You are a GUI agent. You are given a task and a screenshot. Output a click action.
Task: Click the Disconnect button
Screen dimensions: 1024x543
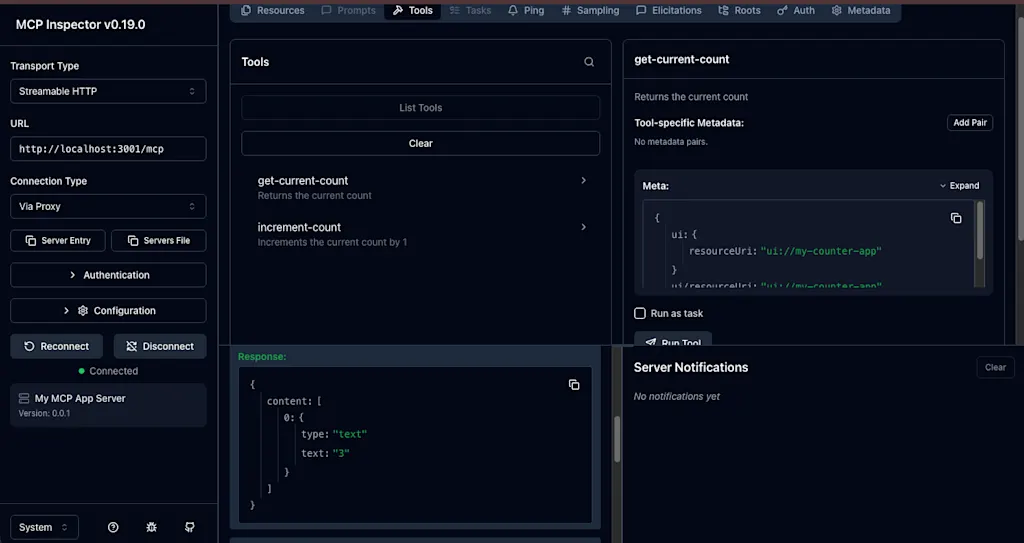[160, 346]
